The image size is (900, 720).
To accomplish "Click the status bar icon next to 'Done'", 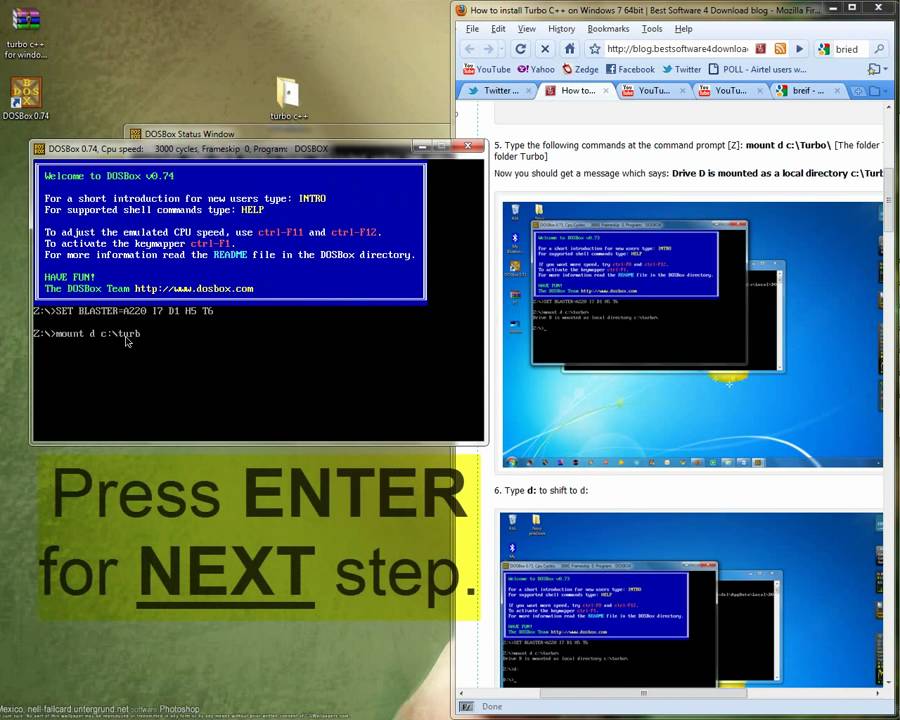I will [x=467, y=707].
